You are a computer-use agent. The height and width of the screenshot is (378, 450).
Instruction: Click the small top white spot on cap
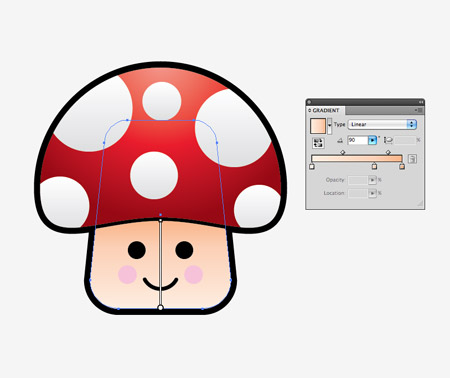coord(162,101)
